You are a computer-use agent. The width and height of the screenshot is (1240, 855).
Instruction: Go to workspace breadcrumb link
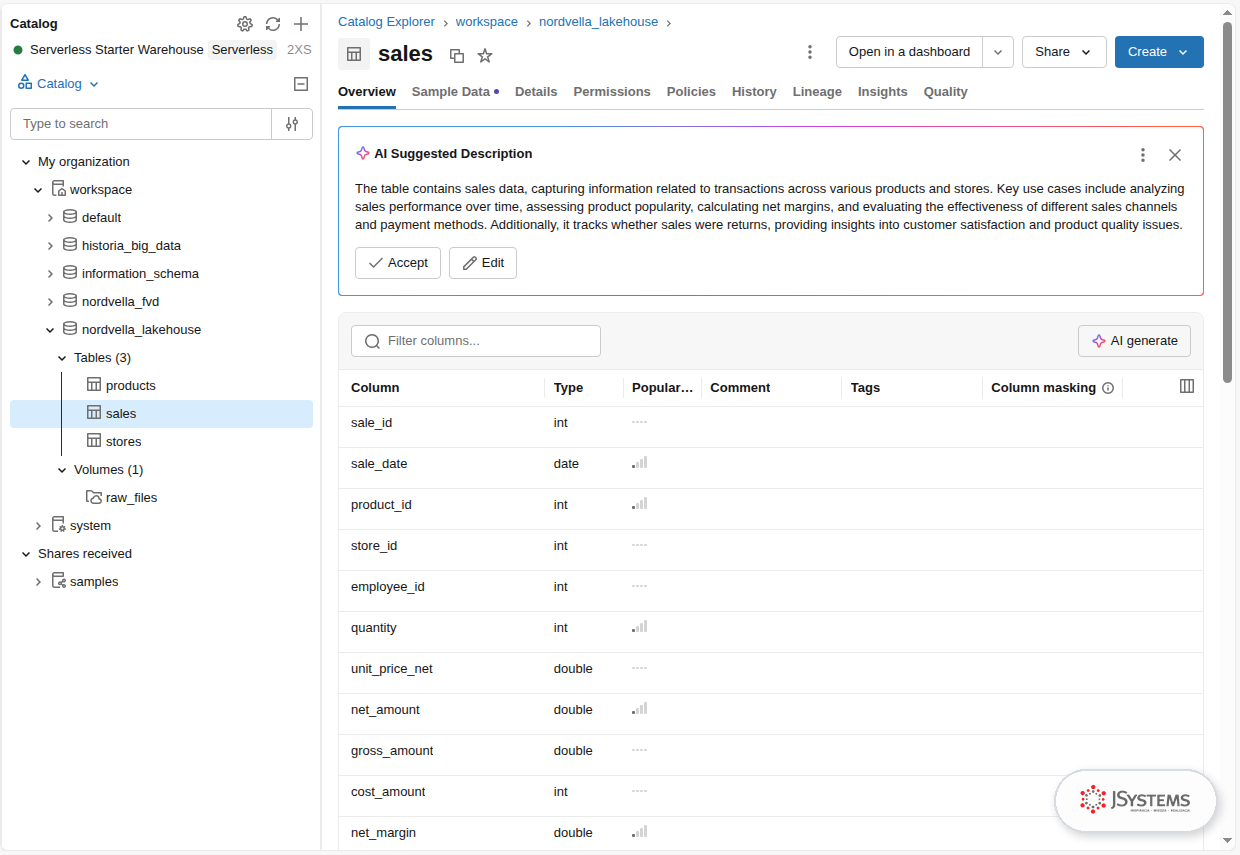tap(487, 21)
